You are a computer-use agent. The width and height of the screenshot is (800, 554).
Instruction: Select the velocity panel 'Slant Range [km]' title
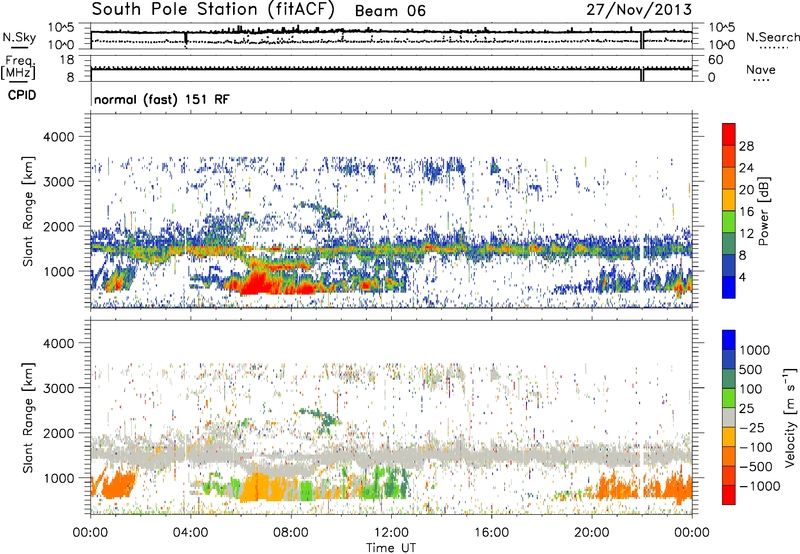(28, 417)
